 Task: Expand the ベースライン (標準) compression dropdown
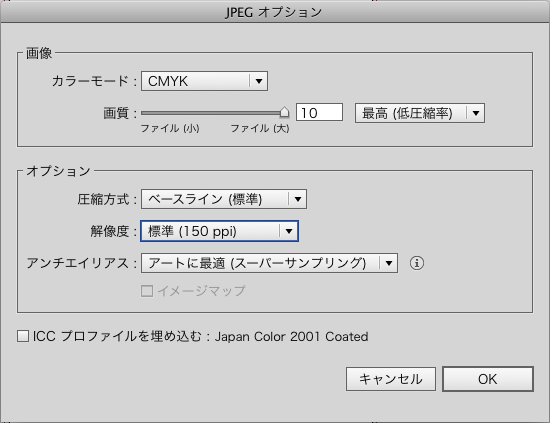[224, 199]
